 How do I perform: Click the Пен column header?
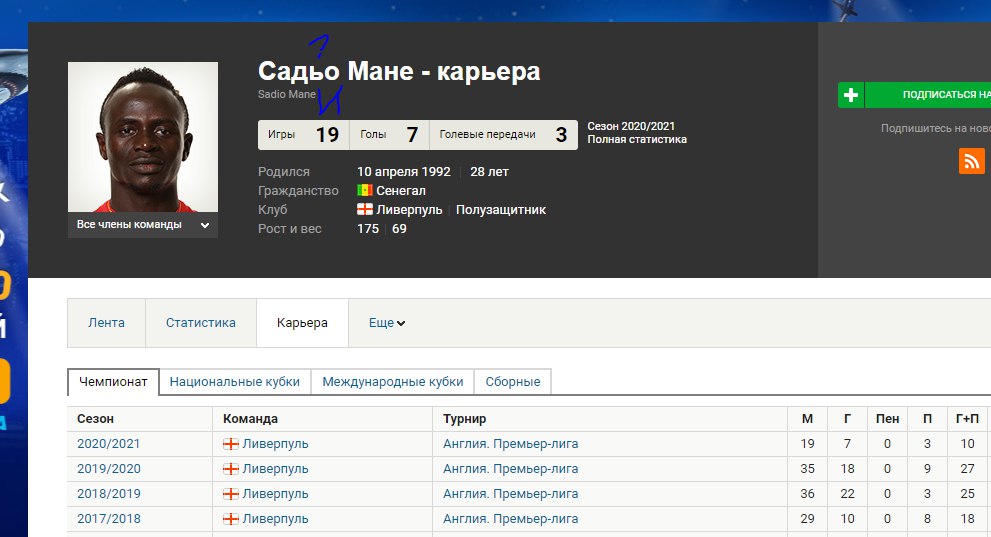coord(887,419)
